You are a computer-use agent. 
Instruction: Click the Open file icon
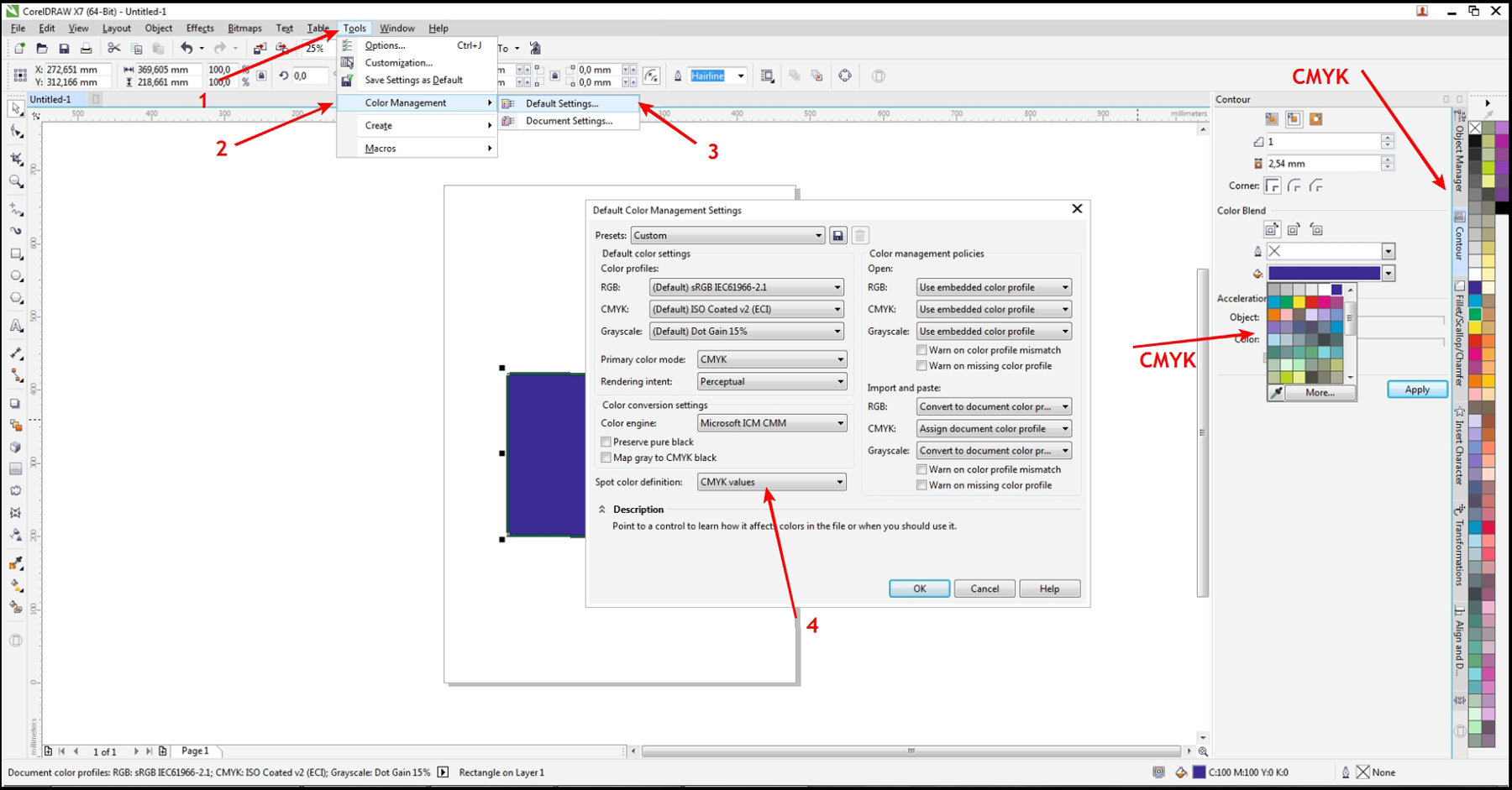[42, 49]
